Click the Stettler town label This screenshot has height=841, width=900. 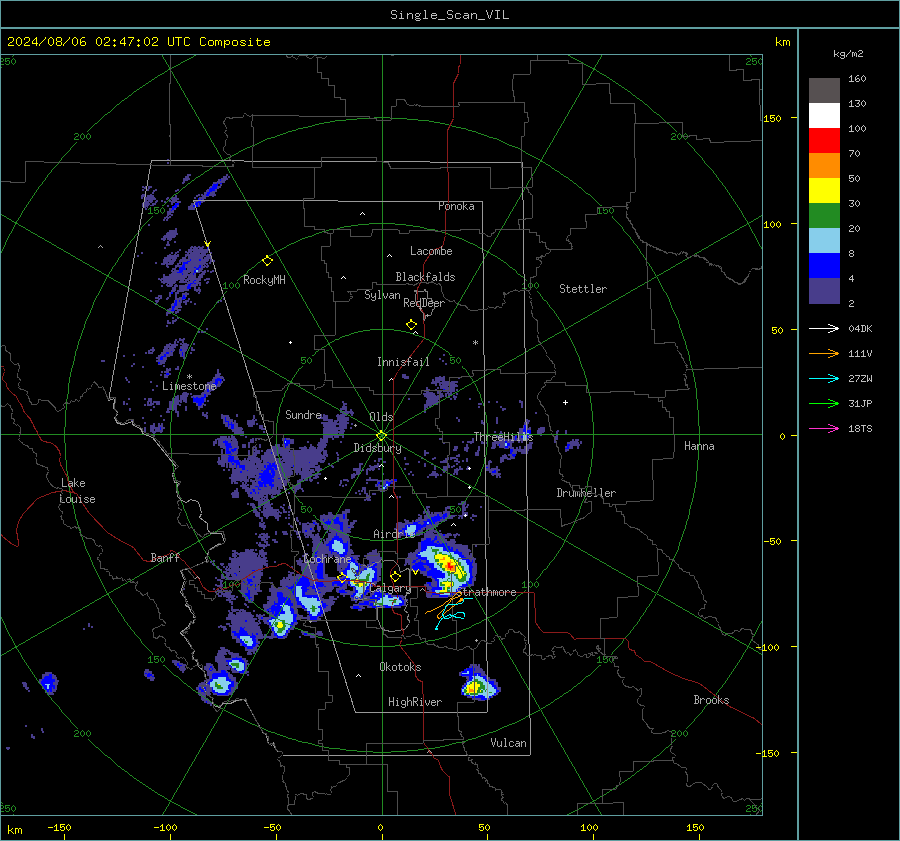click(x=583, y=289)
